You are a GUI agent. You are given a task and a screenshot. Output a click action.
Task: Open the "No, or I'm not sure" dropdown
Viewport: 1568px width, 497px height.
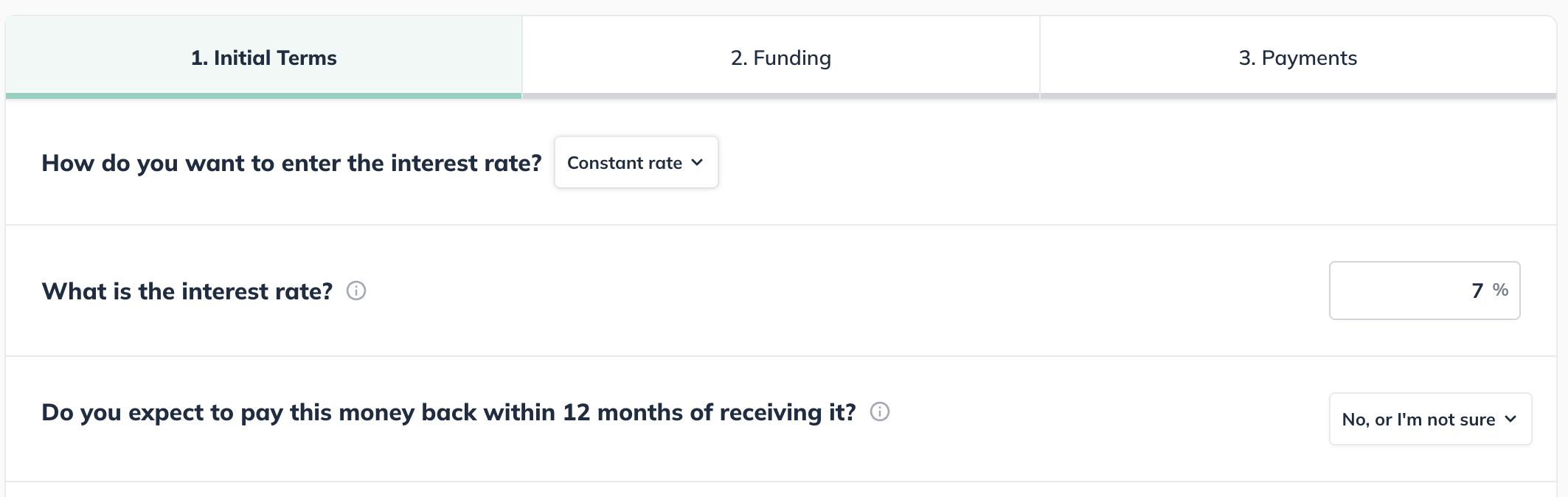[1429, 419]
